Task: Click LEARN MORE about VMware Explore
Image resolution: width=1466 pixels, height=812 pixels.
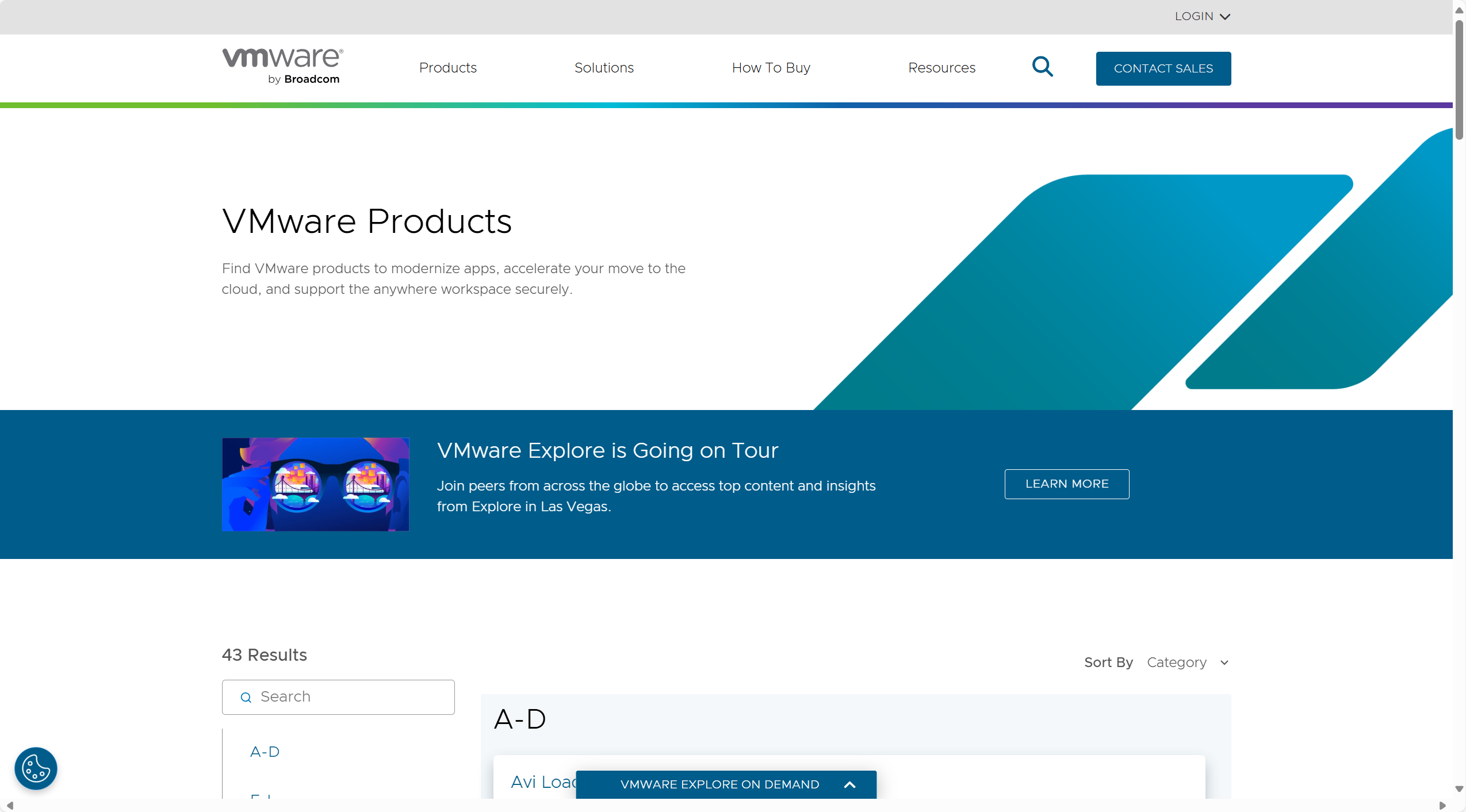Action: click(1066, 484)
